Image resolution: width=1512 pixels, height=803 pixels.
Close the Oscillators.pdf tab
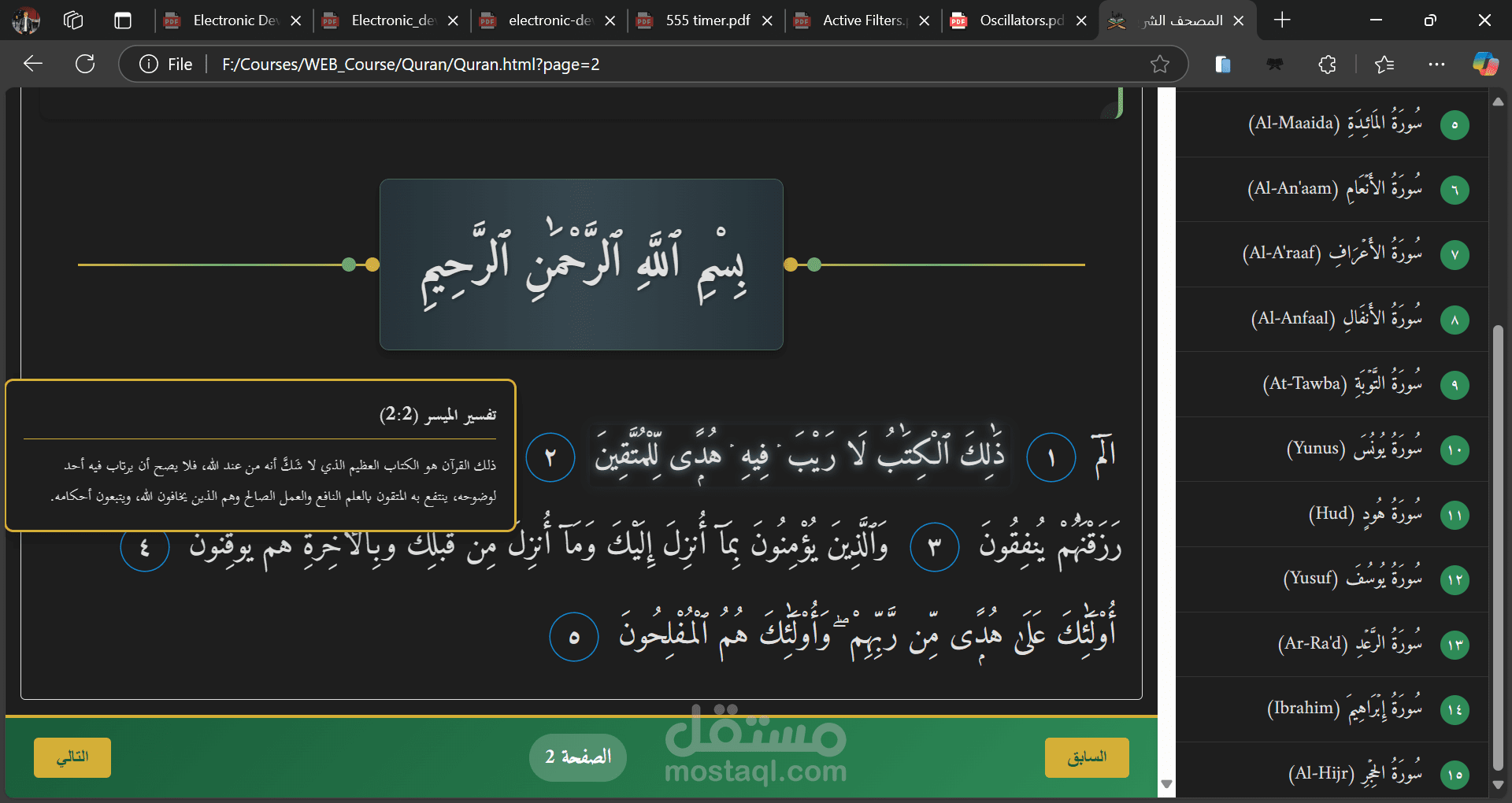[x=1081, y=20]
